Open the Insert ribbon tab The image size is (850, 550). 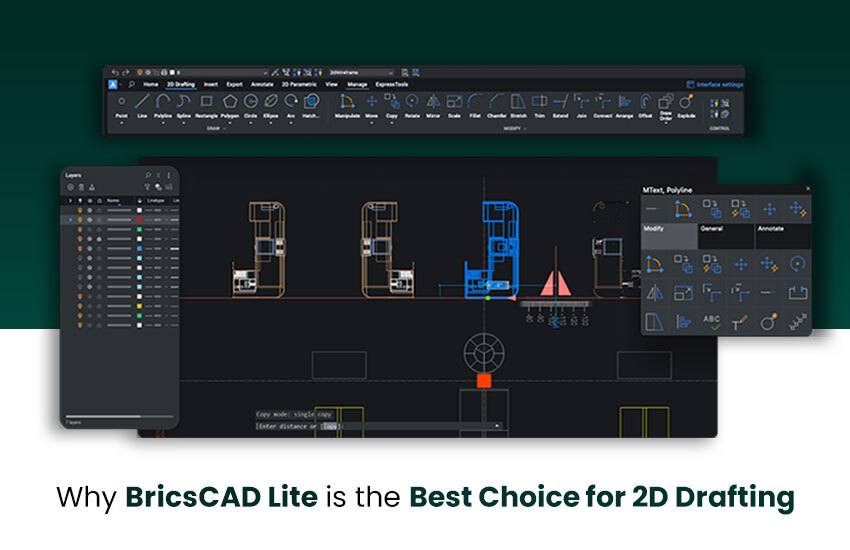click(x=211, y=85)
